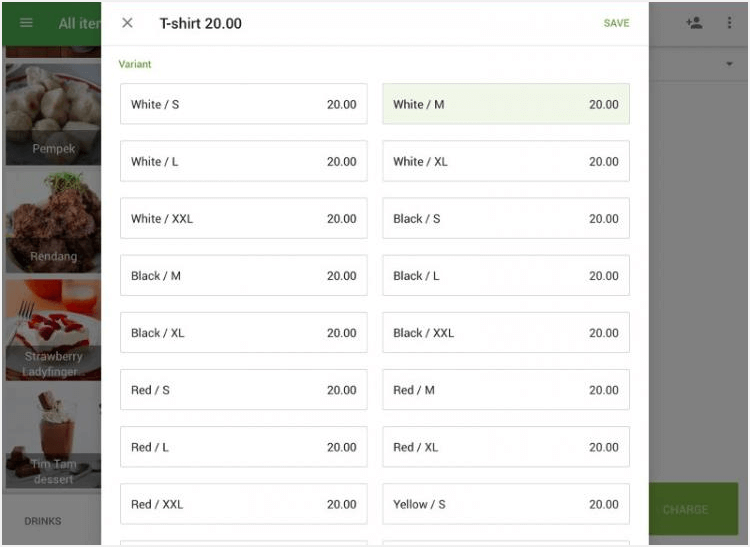
Task: Open the three-dot overflow menu
Action: pyautogui.click(x=729, y=23)
